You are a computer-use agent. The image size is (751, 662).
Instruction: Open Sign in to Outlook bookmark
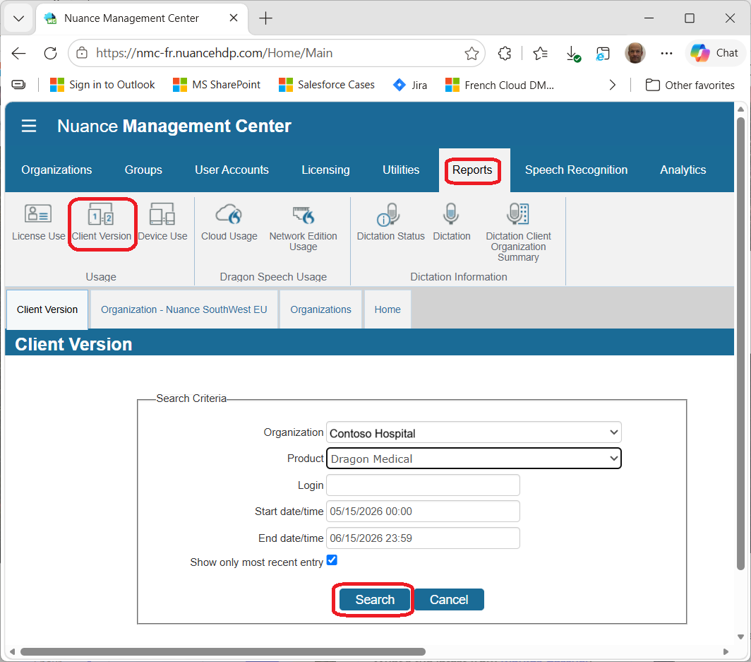[x=102, y=85]
